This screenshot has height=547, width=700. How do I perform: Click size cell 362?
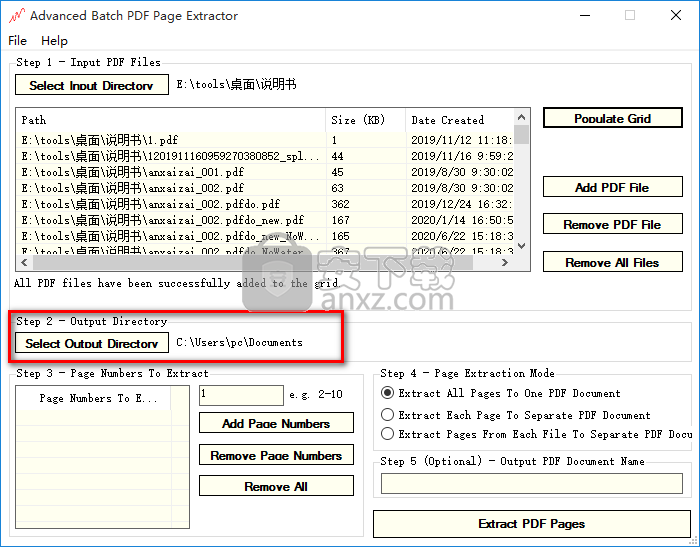pos(366,204)
